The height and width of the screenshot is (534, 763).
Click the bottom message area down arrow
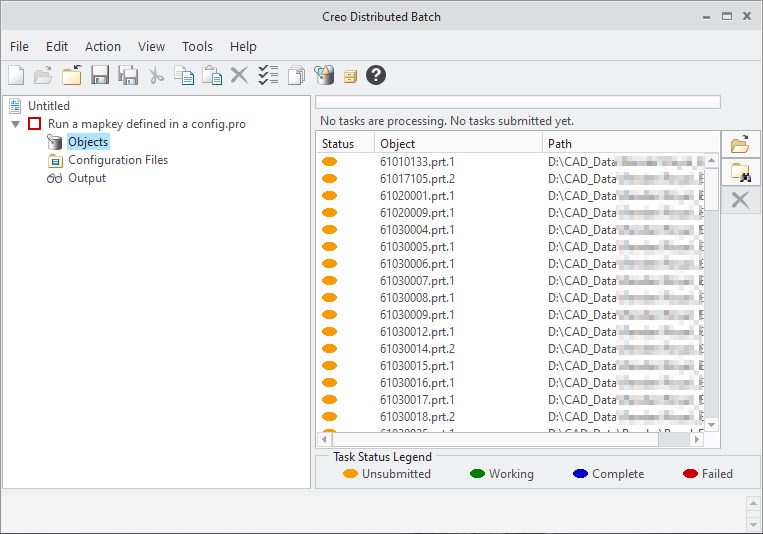(753, 524)
